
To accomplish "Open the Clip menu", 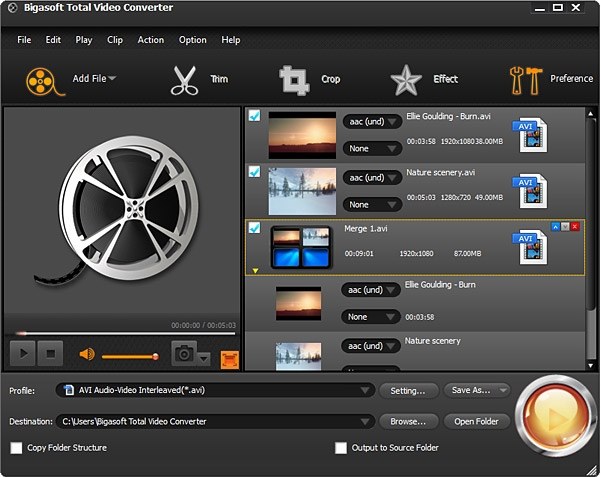I will click(114, 40).
